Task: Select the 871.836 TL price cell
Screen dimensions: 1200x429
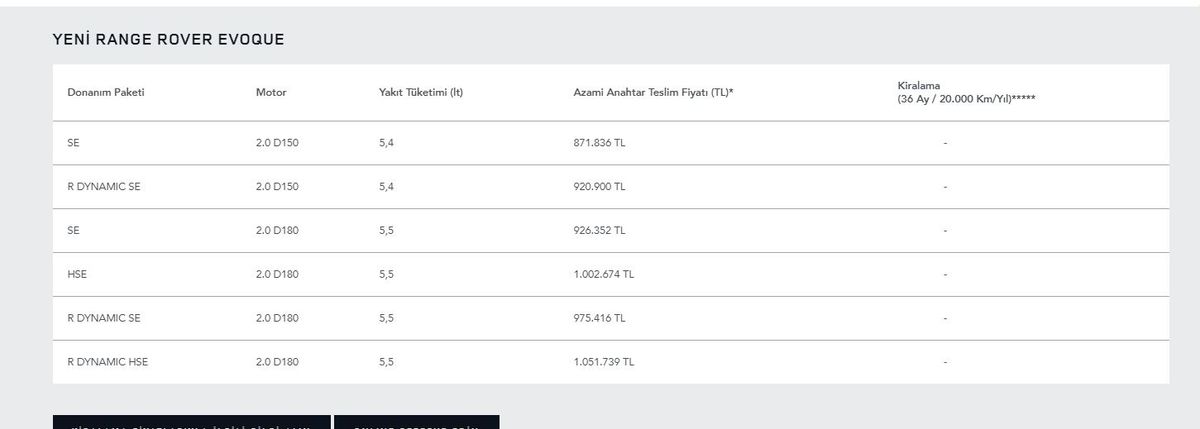Action: tap(599, 143)
